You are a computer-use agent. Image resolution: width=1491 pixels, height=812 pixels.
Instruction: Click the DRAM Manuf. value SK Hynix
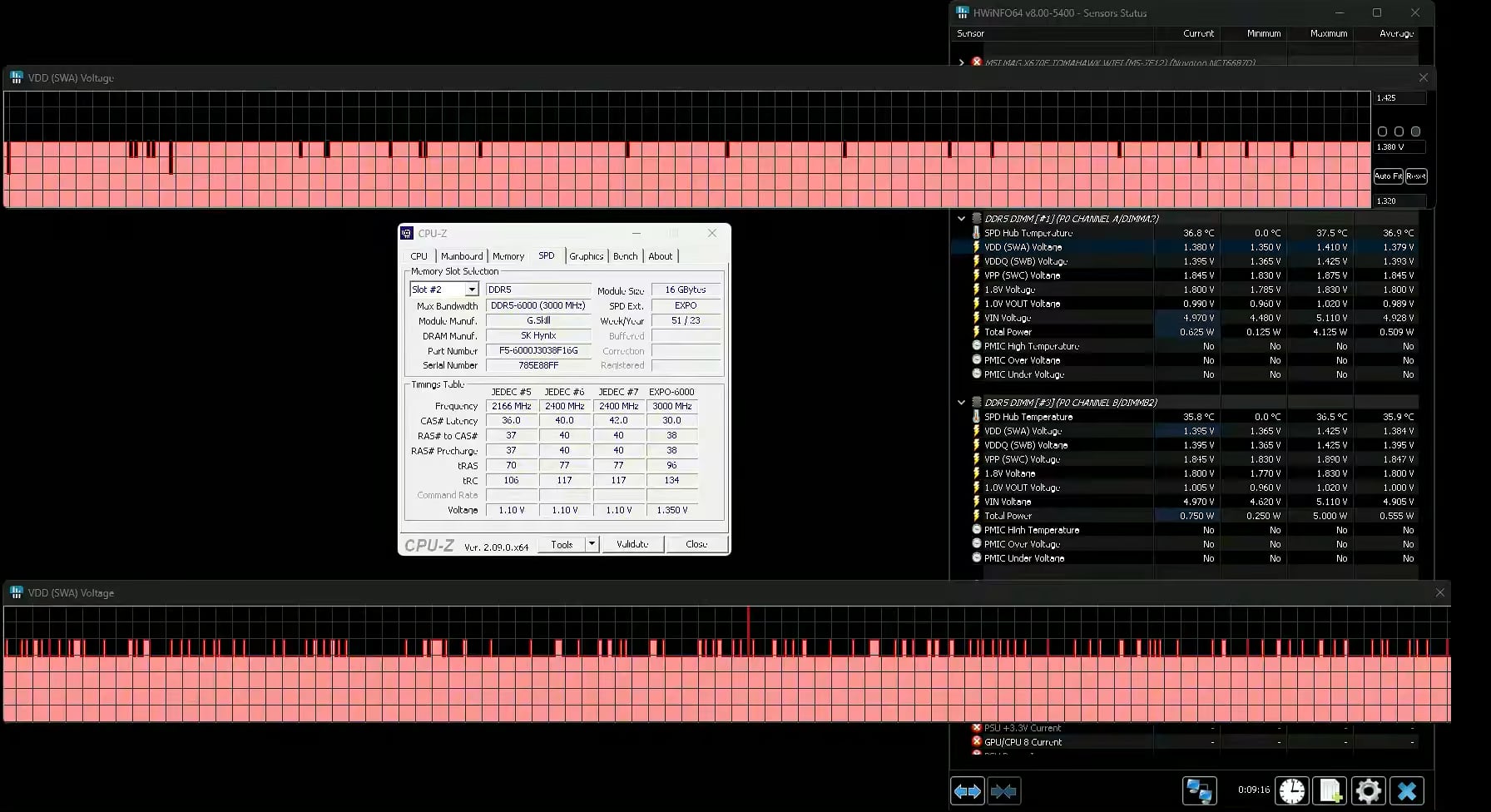(x=538, y=336)
